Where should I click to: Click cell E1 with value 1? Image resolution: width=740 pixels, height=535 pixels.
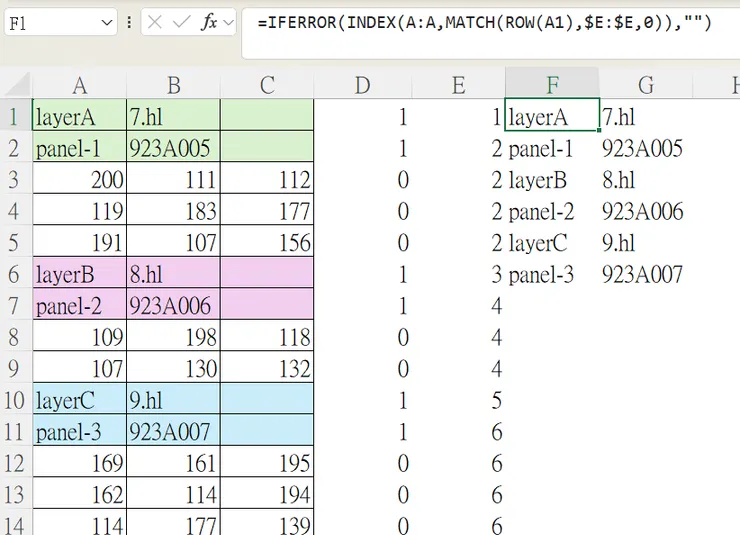458,115
